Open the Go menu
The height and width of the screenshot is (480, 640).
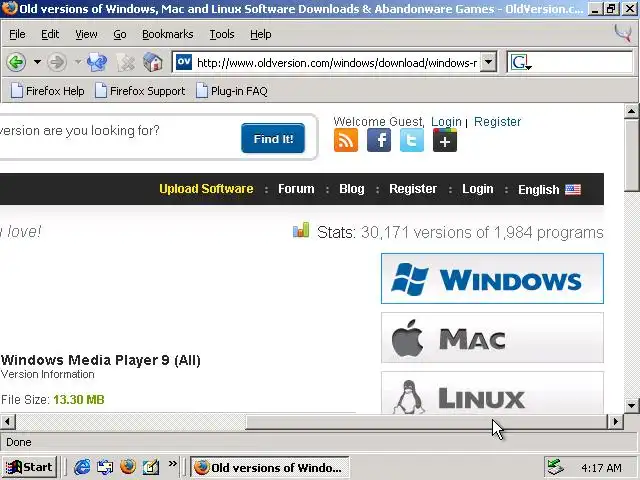tap(120, 34)
